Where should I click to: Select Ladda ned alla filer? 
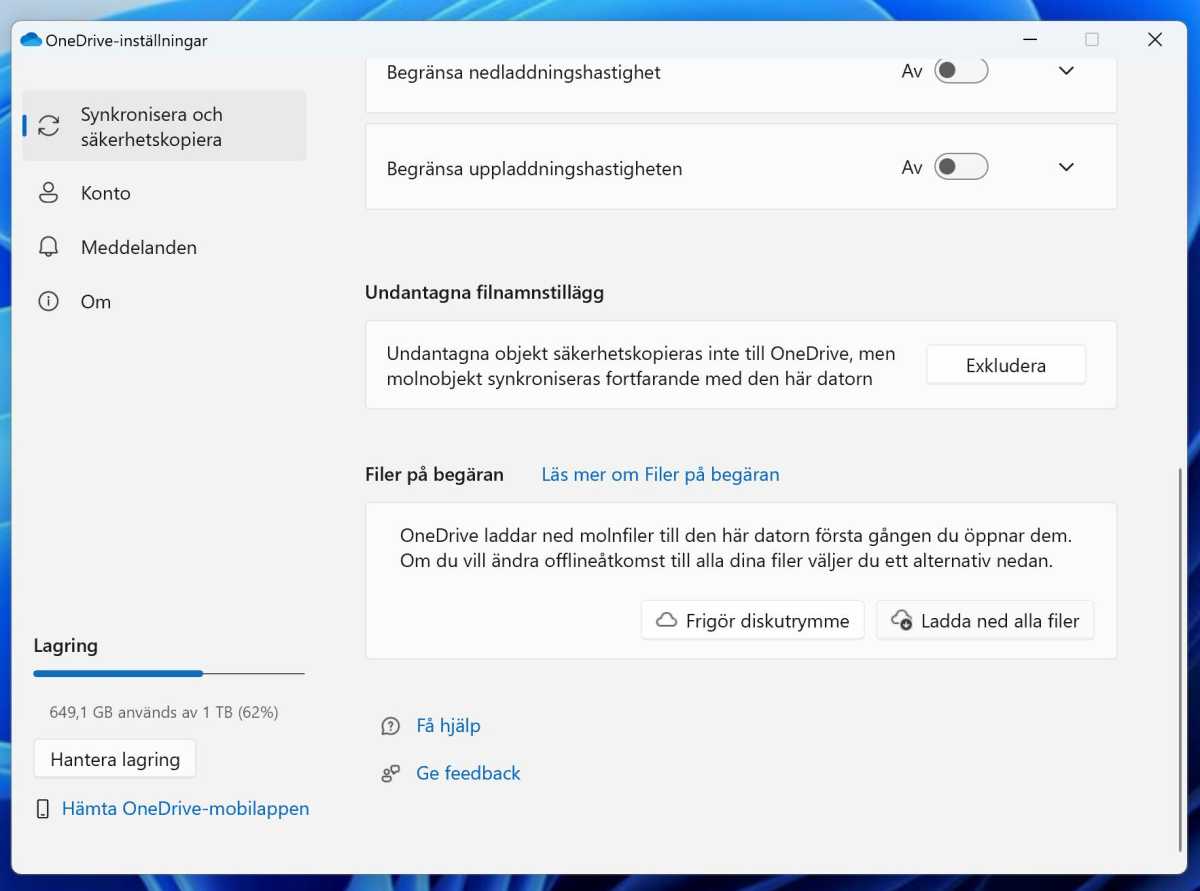coord(984,620)
